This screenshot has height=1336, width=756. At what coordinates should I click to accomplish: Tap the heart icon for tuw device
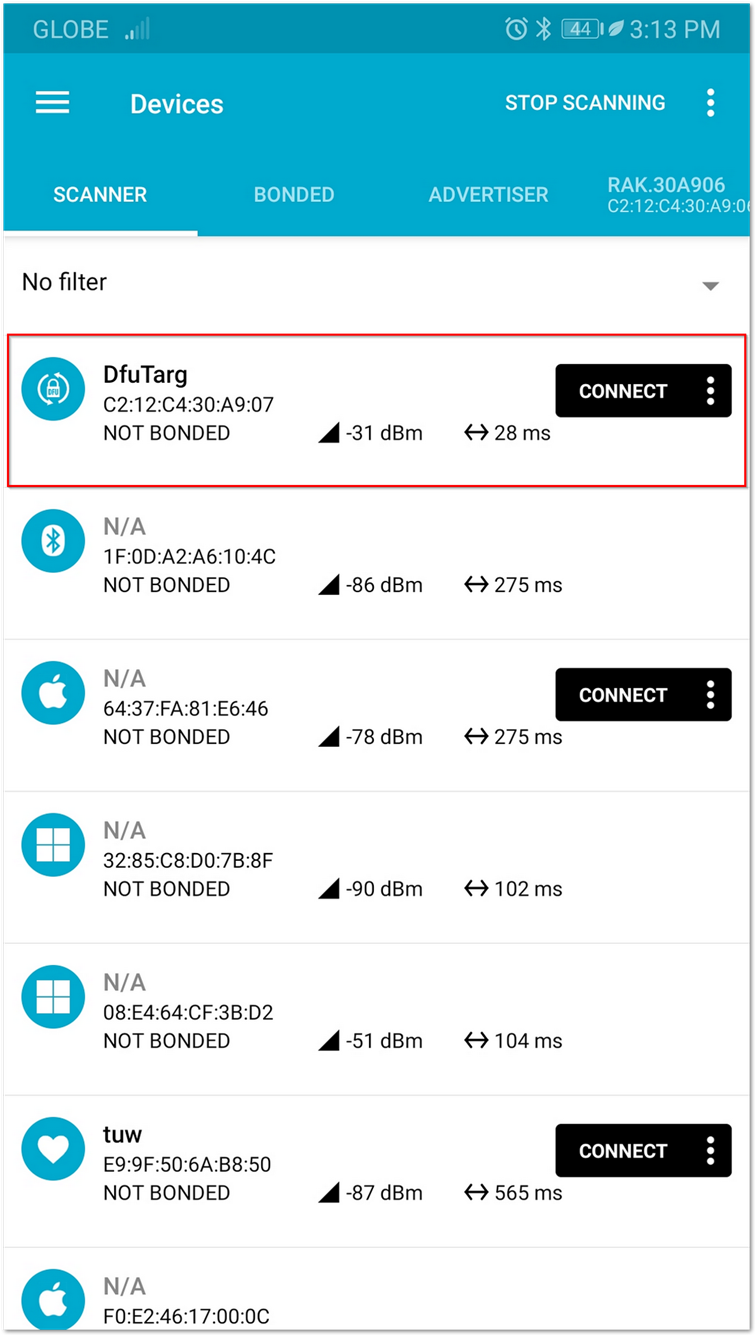pos(54,1150)
